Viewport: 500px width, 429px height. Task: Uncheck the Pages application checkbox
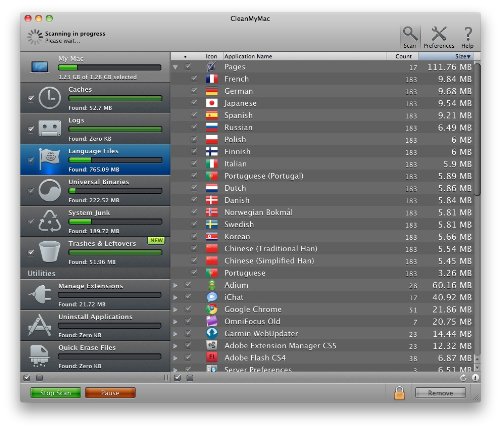pyautogui.click(x=188, y=66)
